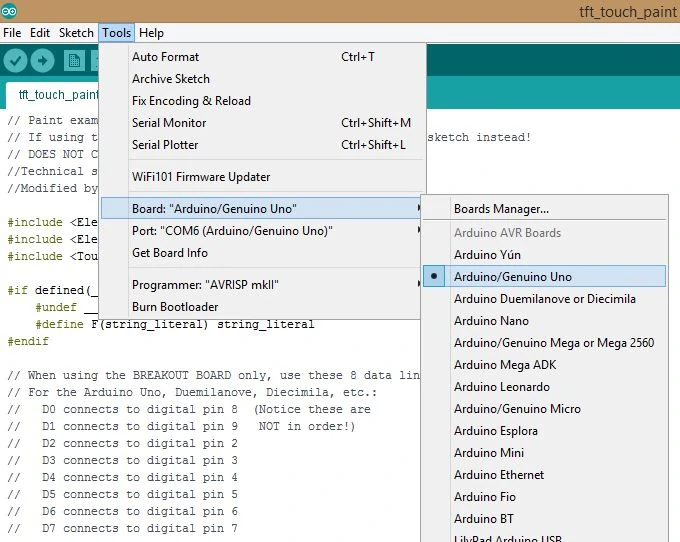The width and height of the screenshot is (680, 542).
Task: Click comment "D2 connects to digital pin 2"
Action: pos(140,444)
